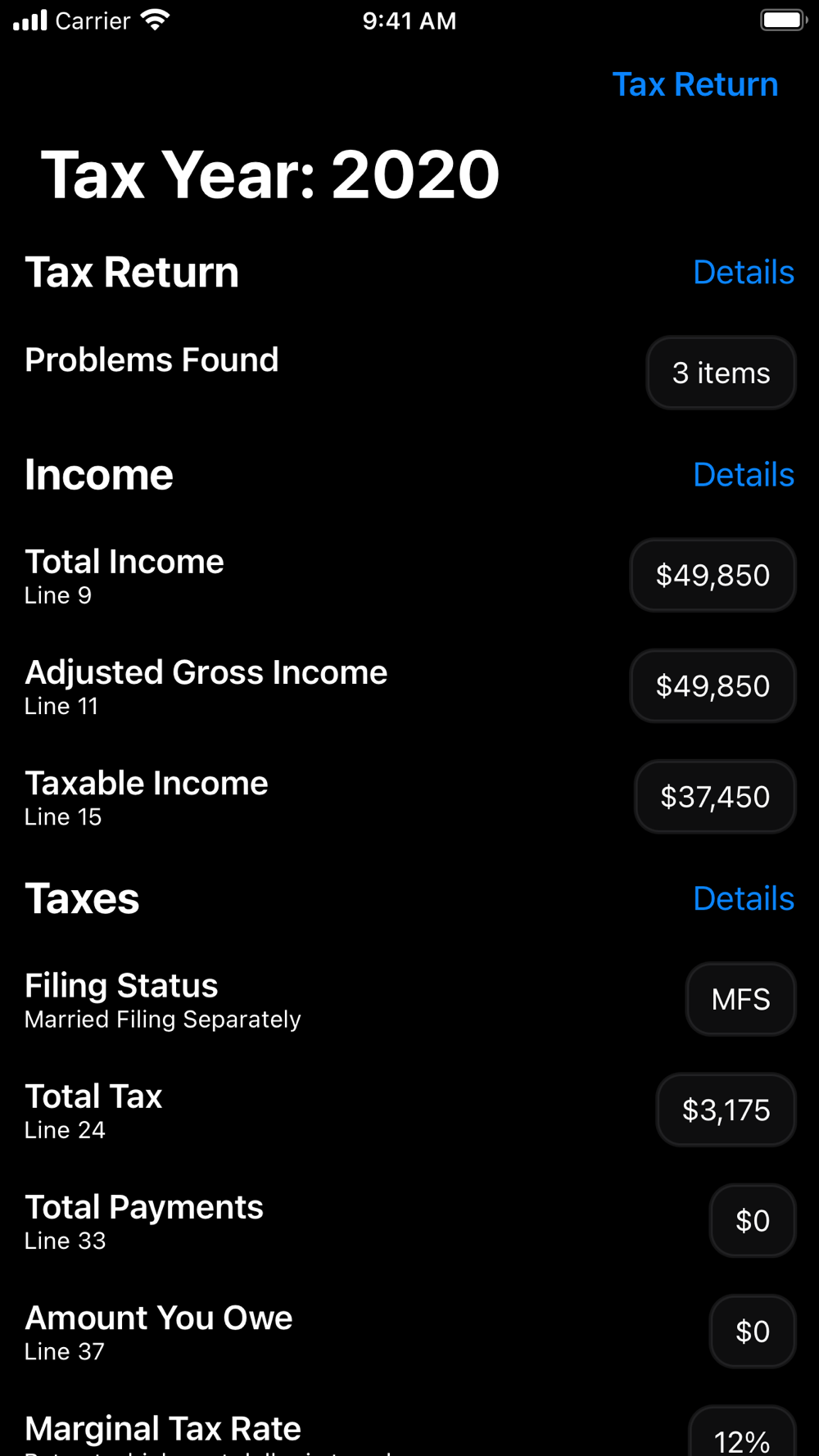Tap the MFS filing status button

pyautogui.click(x=740, y=999)
